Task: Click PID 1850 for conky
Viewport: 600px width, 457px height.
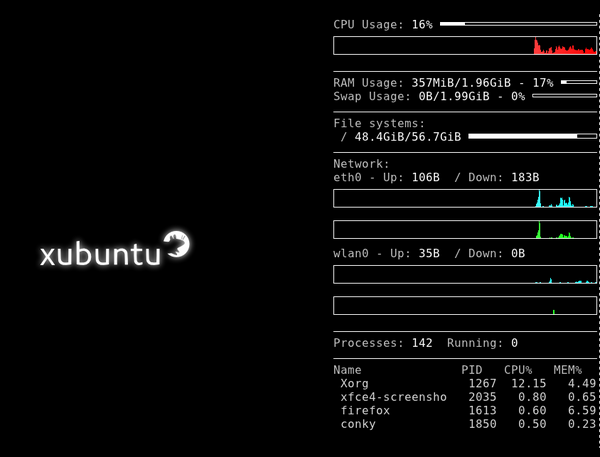Action: coord(482,424)
